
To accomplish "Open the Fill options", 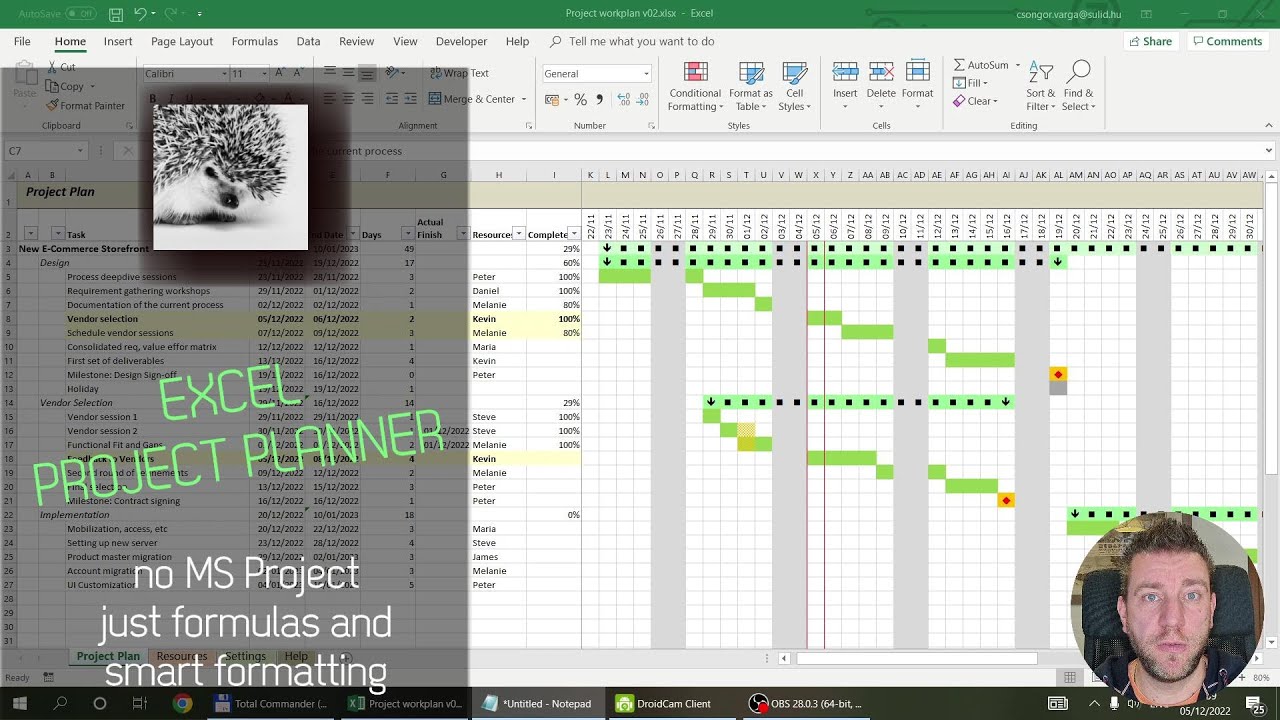I will click(x=971, y=83).
